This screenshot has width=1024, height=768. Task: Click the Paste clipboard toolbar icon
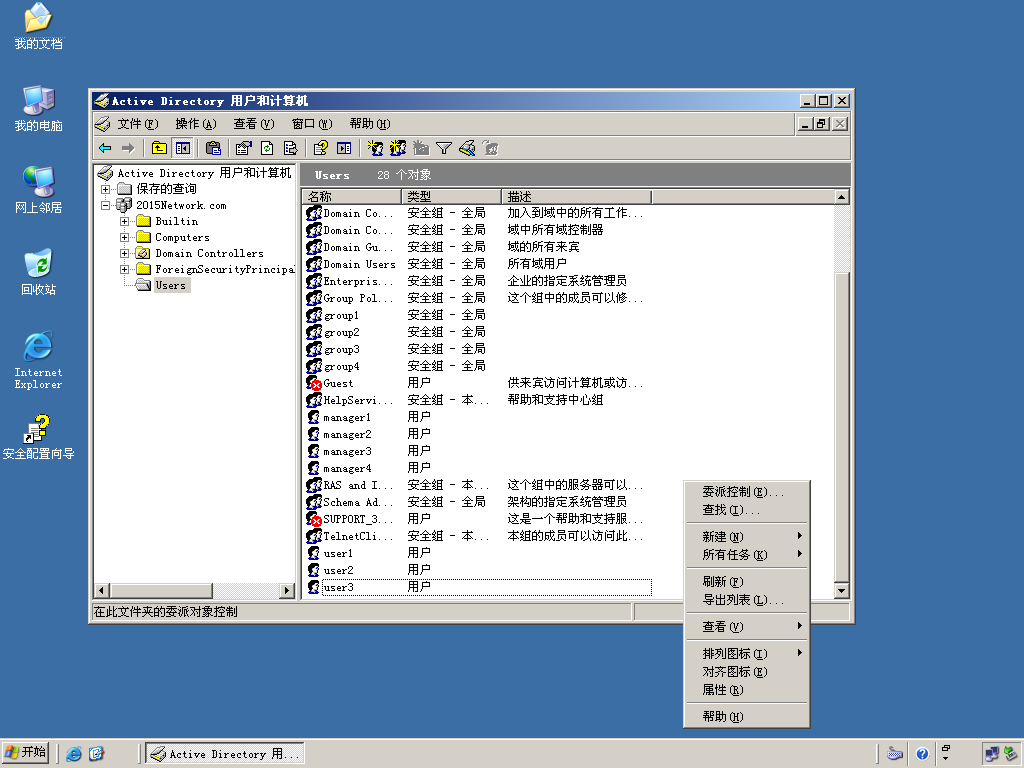[213, 148]
